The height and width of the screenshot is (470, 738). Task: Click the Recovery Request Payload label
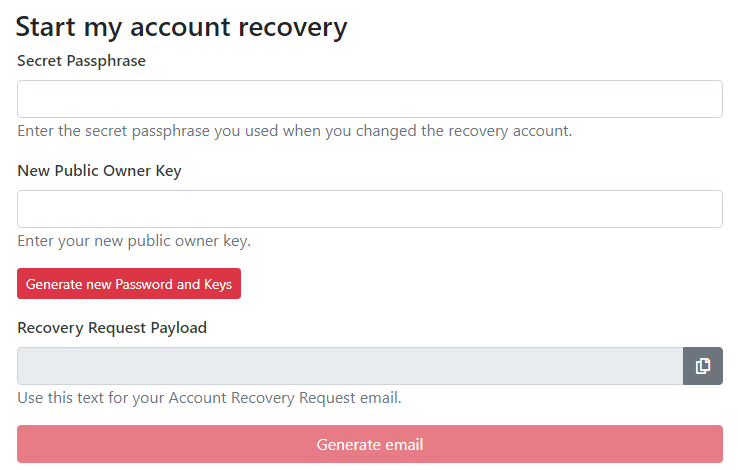[x=112, y=328]
